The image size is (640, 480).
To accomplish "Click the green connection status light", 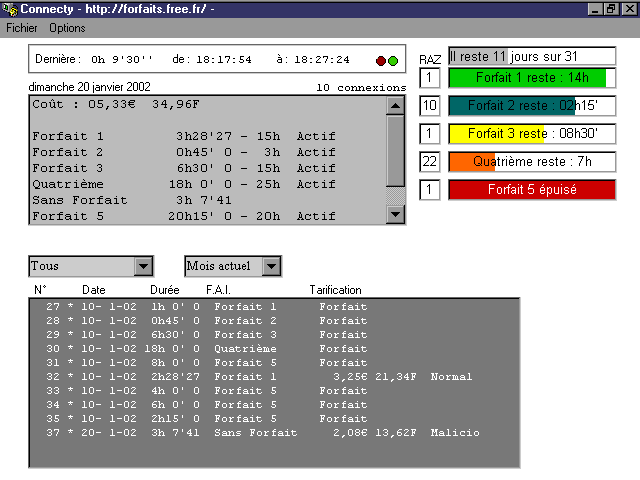I will point(393,61).
